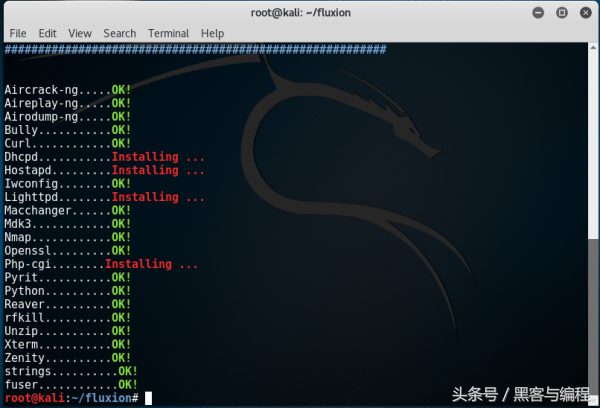The width and height of the screenshot is (600, 408).
Task: Click the Pyrit OK line
Action: click(x=68, y=277)
